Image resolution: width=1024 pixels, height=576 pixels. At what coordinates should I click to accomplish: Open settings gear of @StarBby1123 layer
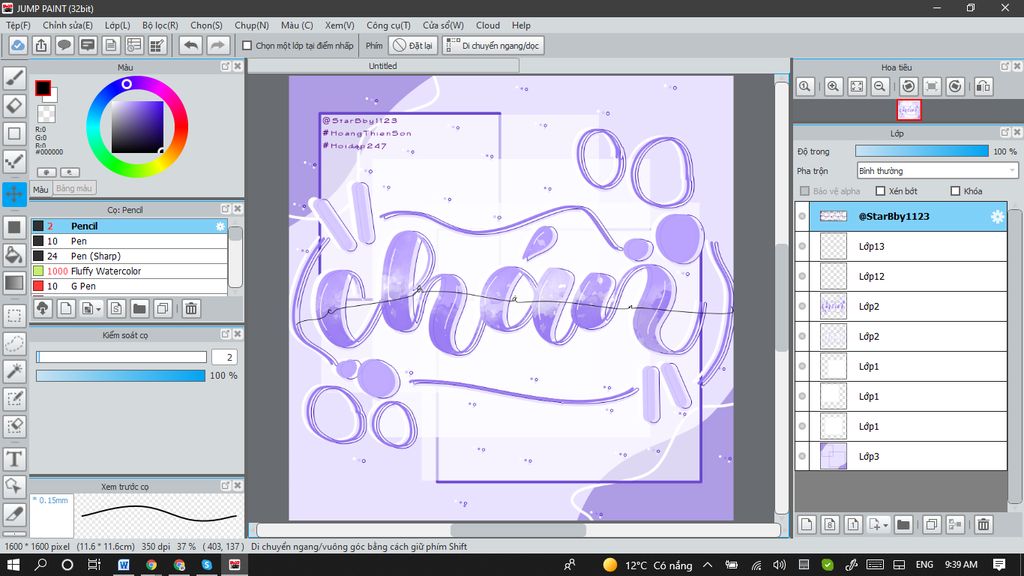coord(997,217)
